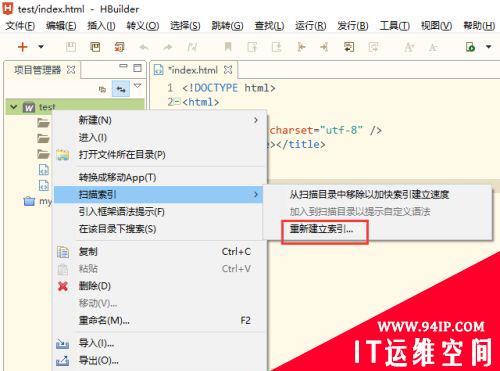Viewport: 500px width, 371px height.
Task: Open the 工具(T) menu
Action: 395,26
